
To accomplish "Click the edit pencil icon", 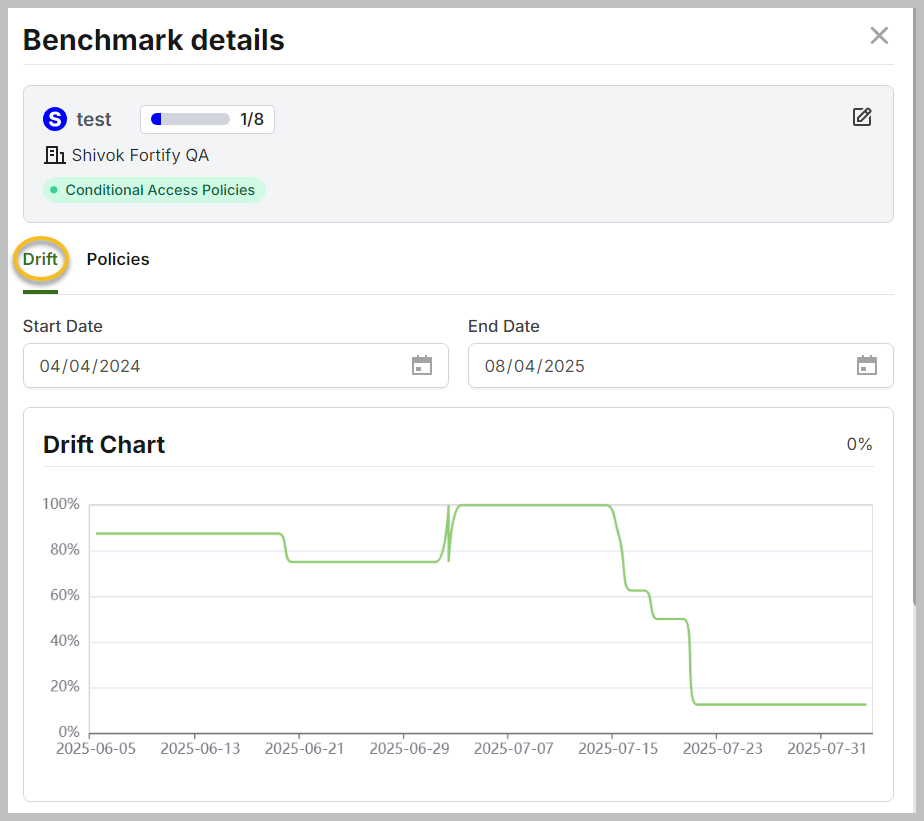I will coord(862,117).
